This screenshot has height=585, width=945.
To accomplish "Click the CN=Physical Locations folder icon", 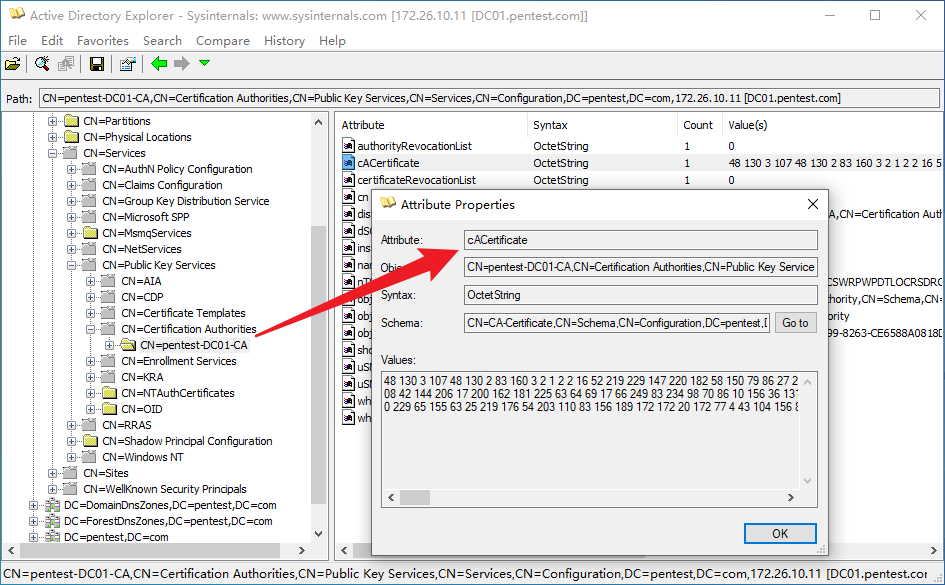I will click(71, 137).
